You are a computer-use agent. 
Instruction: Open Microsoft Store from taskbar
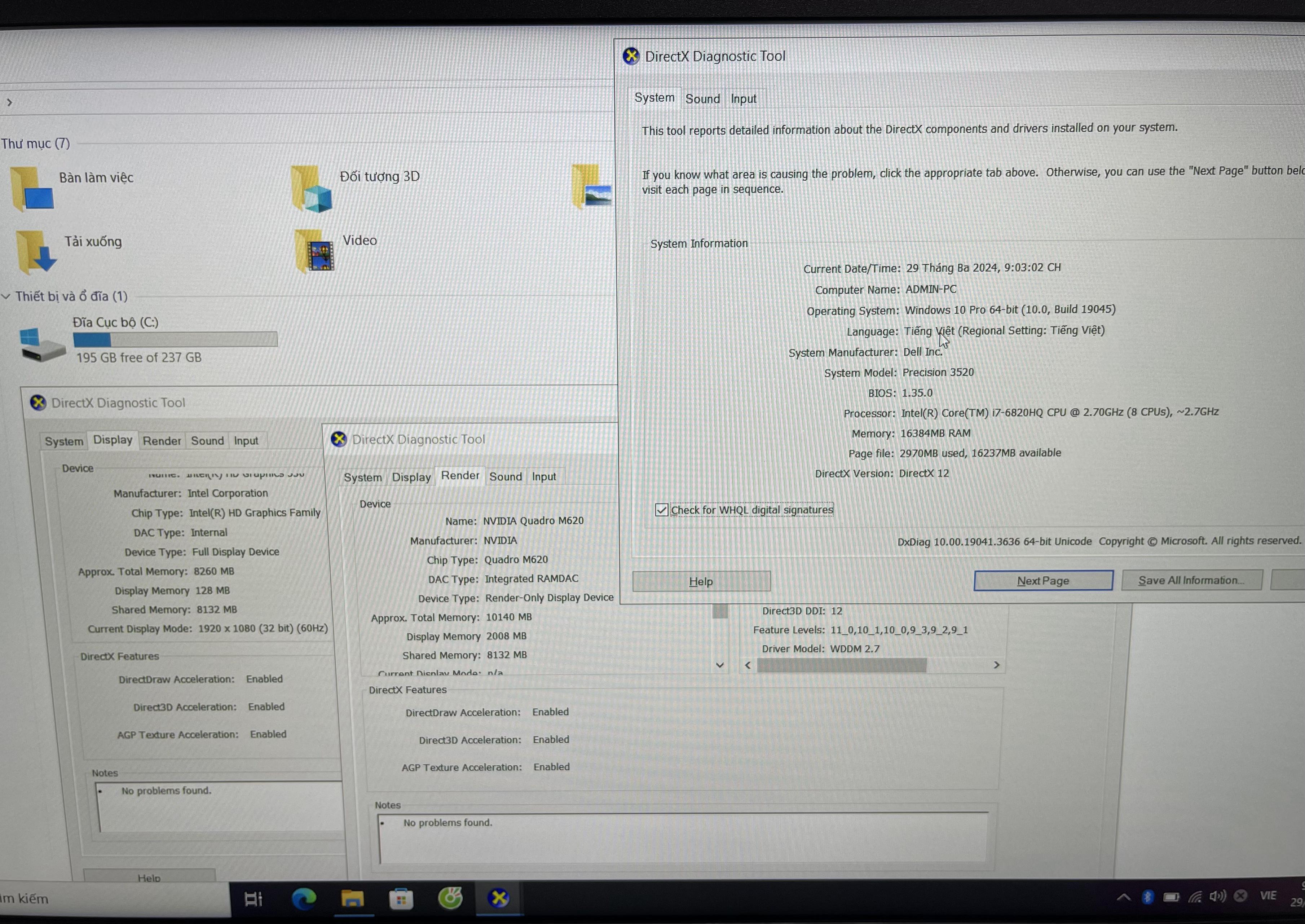coord(401,899)
